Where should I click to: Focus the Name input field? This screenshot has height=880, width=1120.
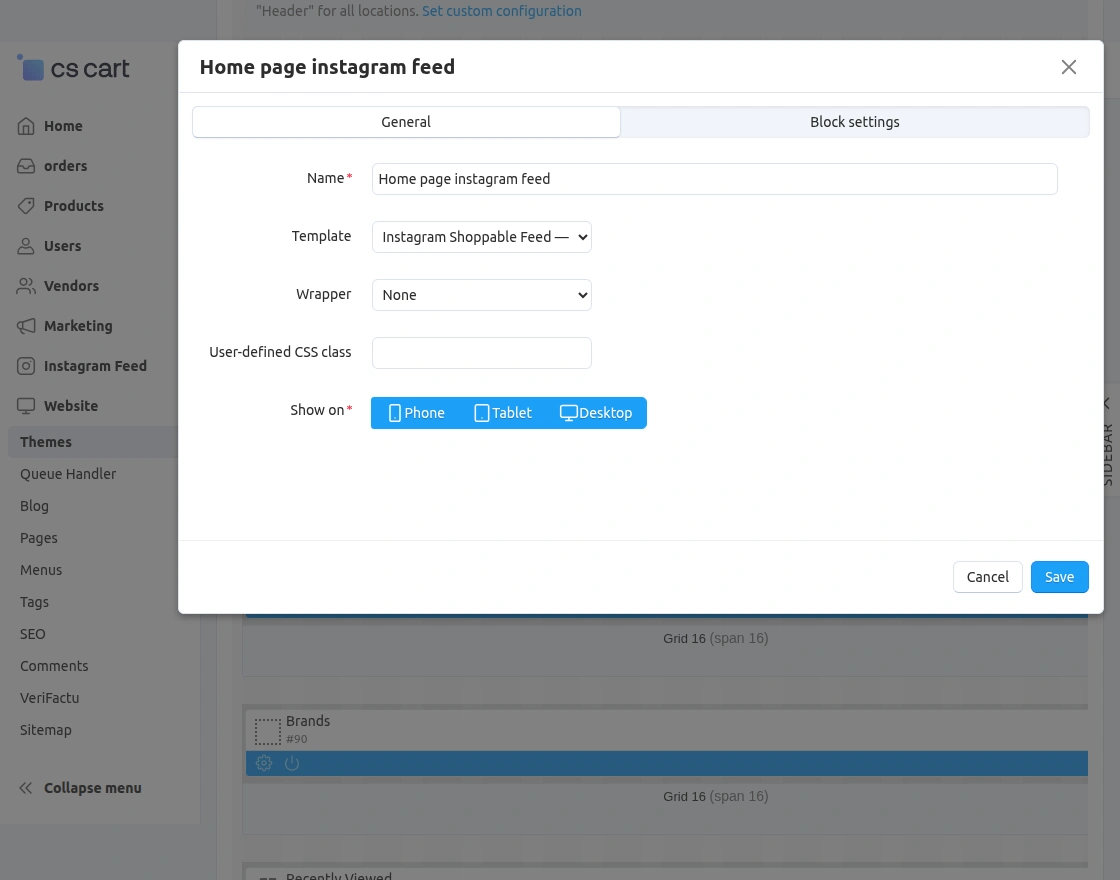point(714,179)
